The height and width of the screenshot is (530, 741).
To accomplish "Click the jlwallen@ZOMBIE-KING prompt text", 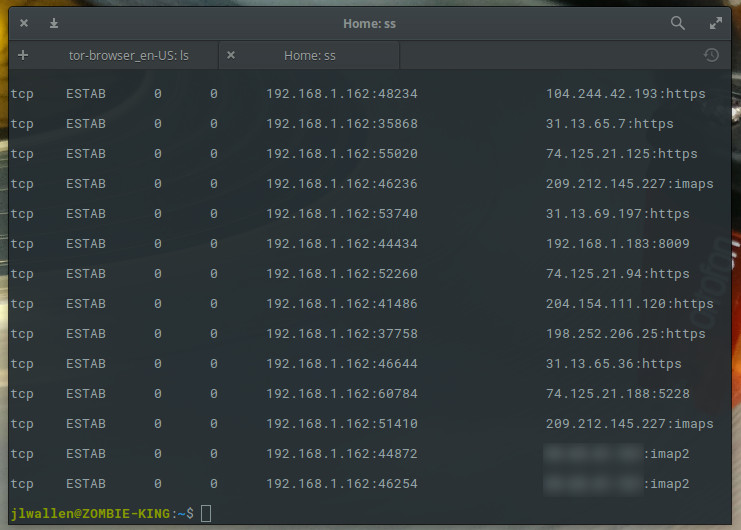I will coord(90,513).
